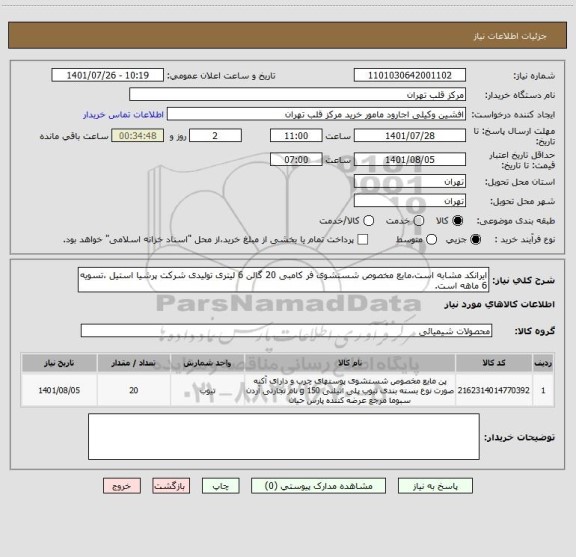Image resolution: width=576 pixels, height=557 pixels.
Task: Click the پاسخ به نیاز button
Action: (x=435, y=486)
